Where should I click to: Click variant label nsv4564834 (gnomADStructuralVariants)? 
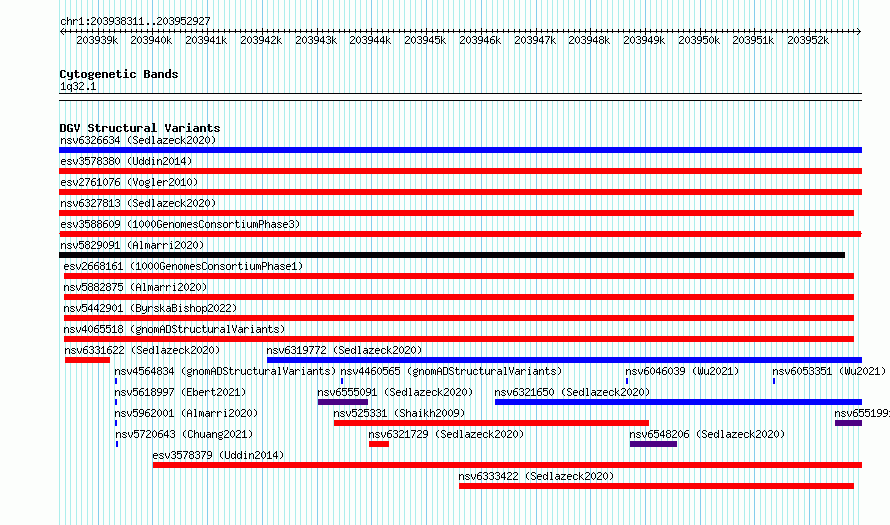point(225,371)
